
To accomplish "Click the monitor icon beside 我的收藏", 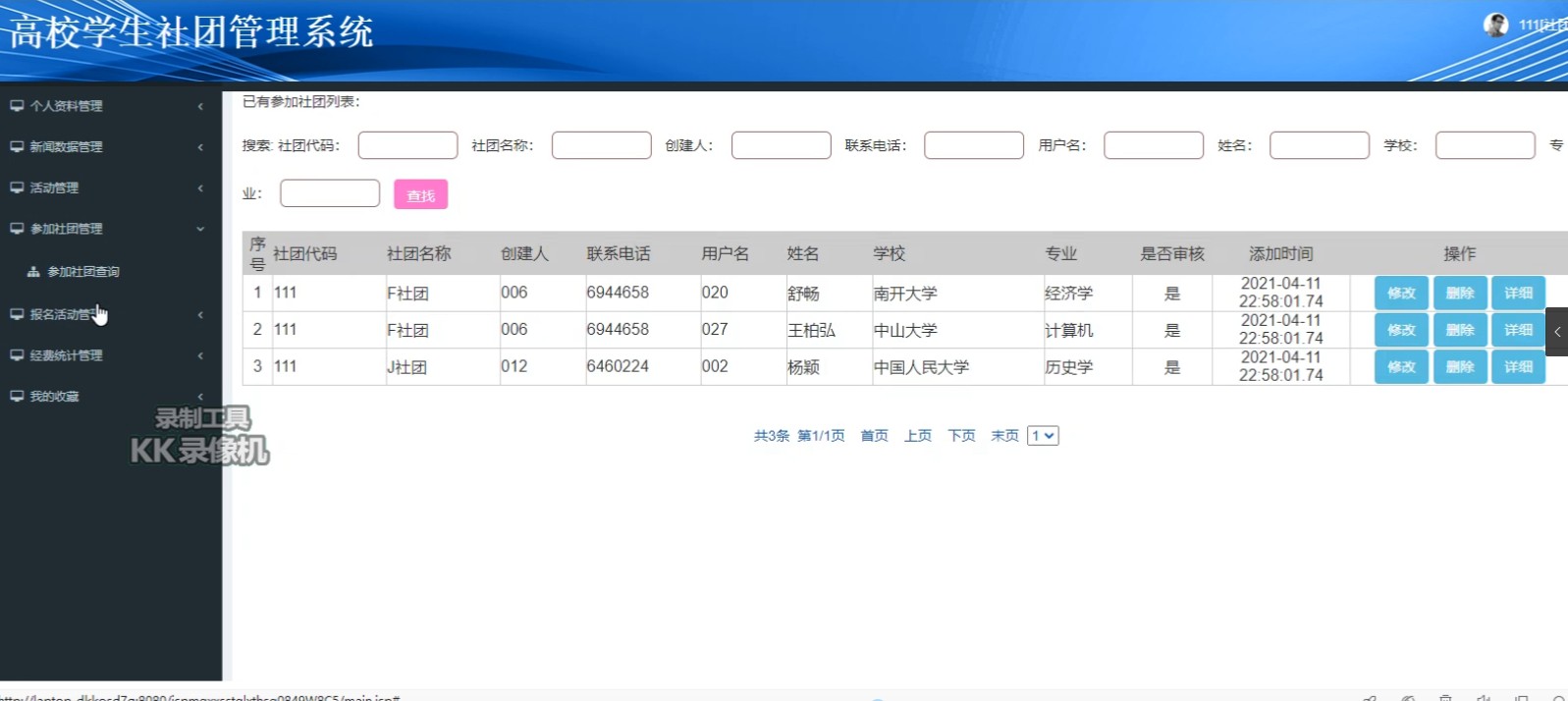I will (17, 397).
